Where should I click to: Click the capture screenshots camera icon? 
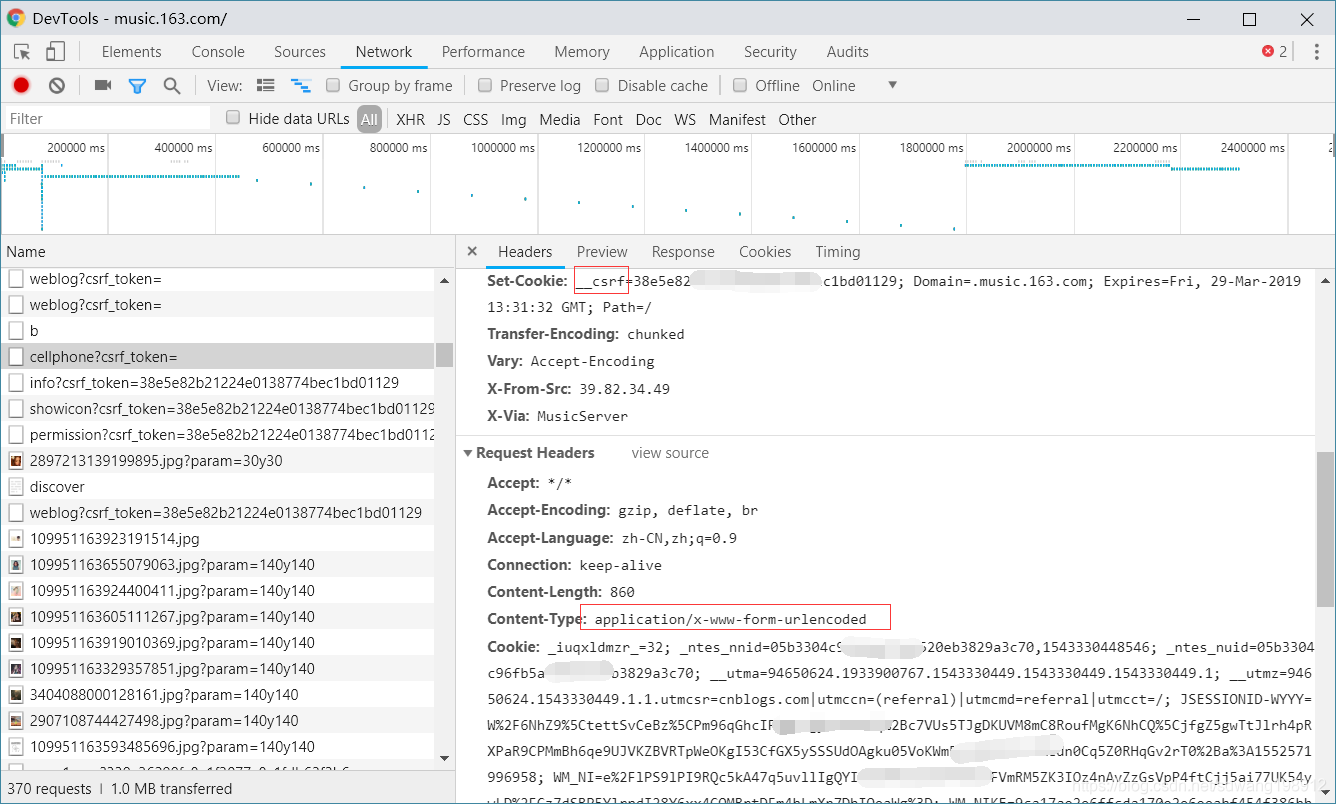[102, 86]
